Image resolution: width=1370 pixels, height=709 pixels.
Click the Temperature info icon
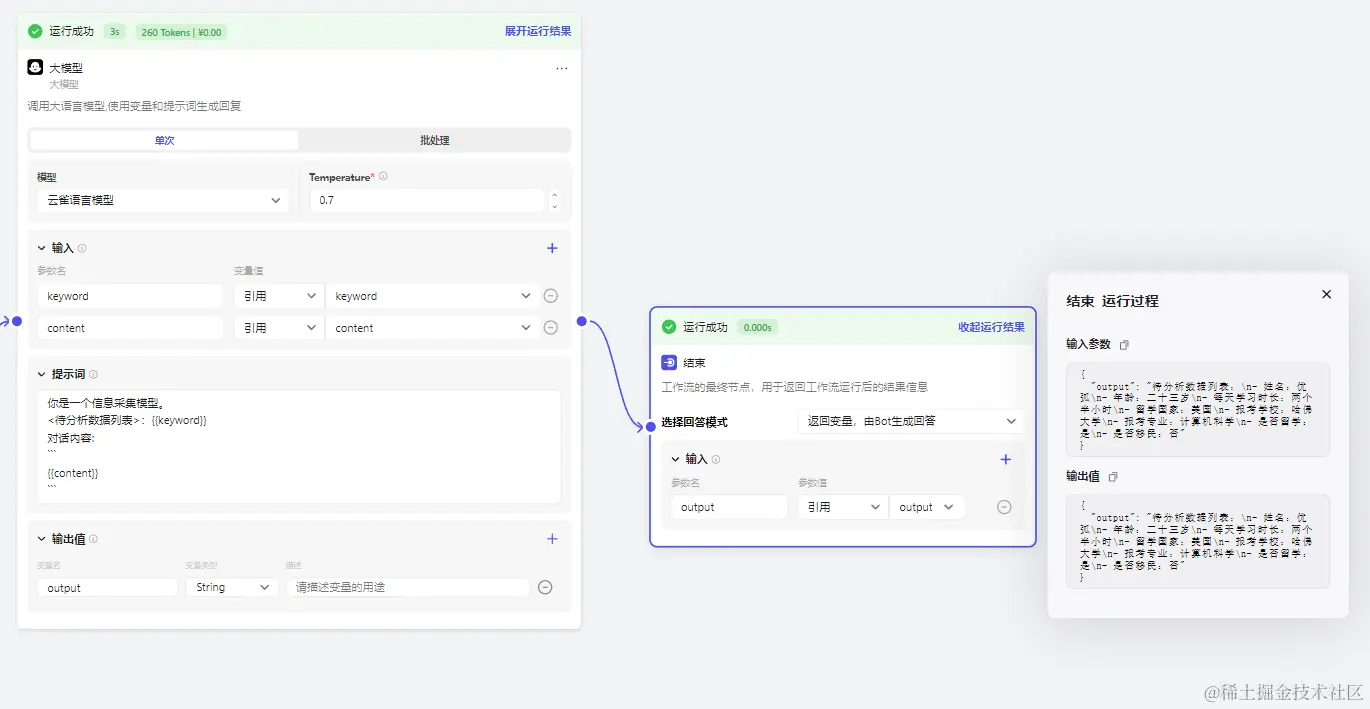tap(383, 176)
